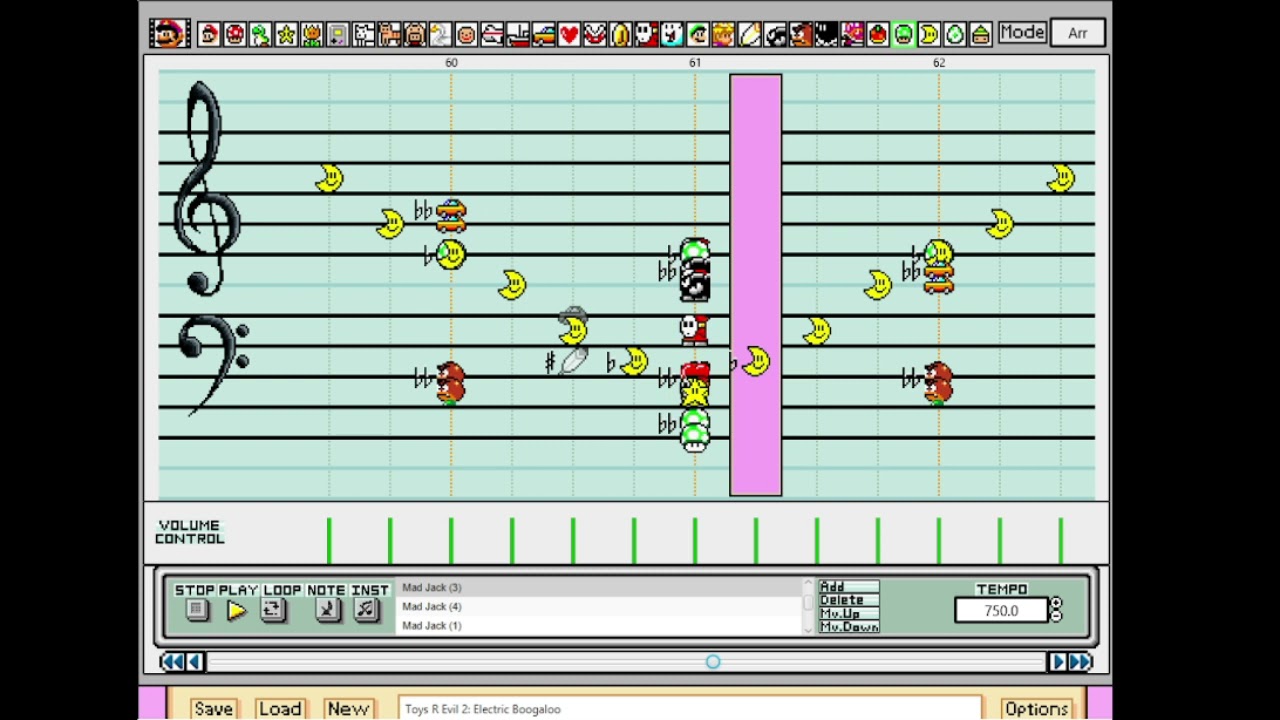Select the Cat instrument icon
This screenshot has width=1280, height=720.
pyautogui.click(x=389, y=34)
